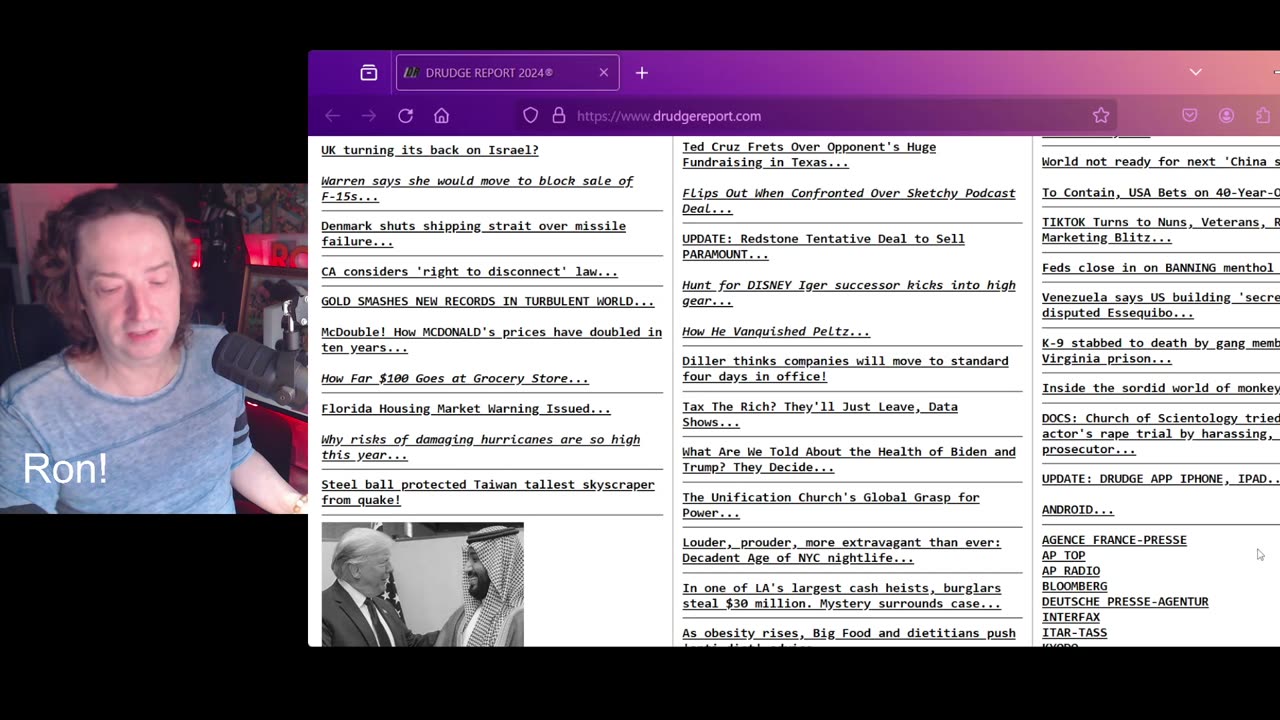Bookmark this page with star icon
The height and width of the screenshot is (720, 1280).
tap(1101, 116)
